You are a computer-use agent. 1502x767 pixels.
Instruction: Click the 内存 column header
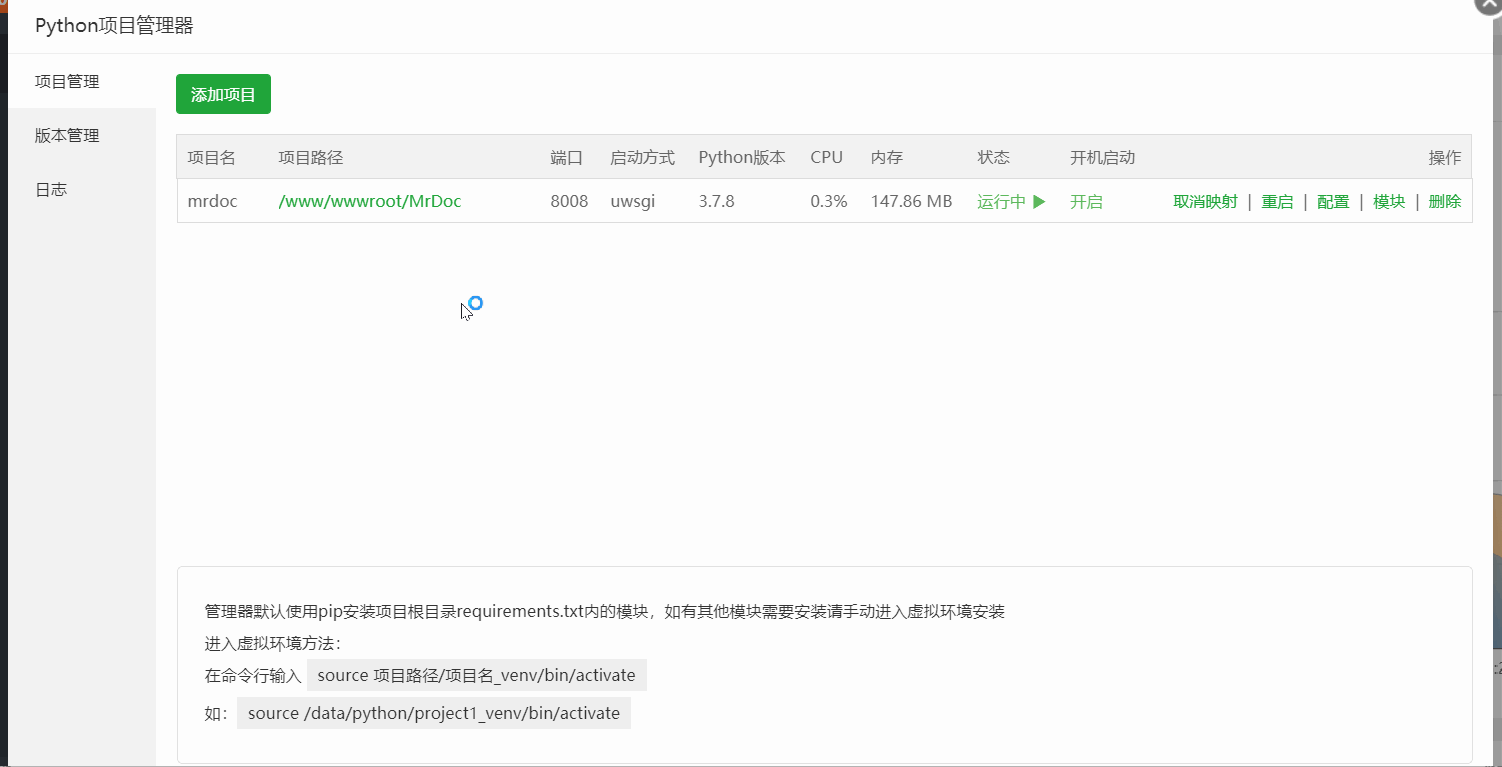pyautogui.click(x=886, y=158)
